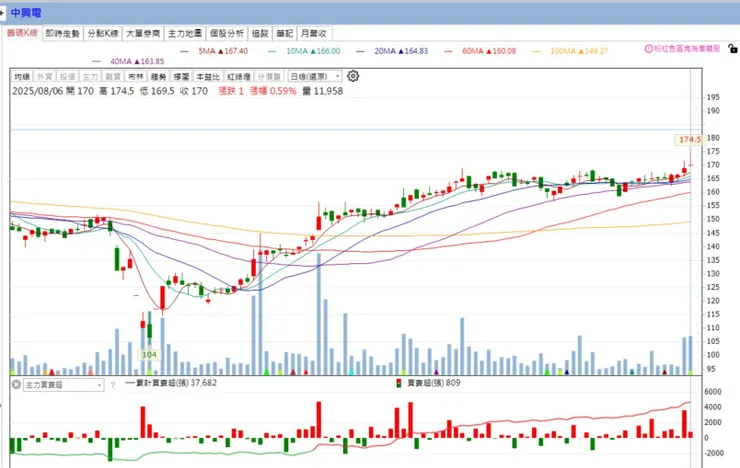This screenshot has width=740, height=468.
Task: Click the 5MA ▲167.40 legend label
Action: coord(223,51)
